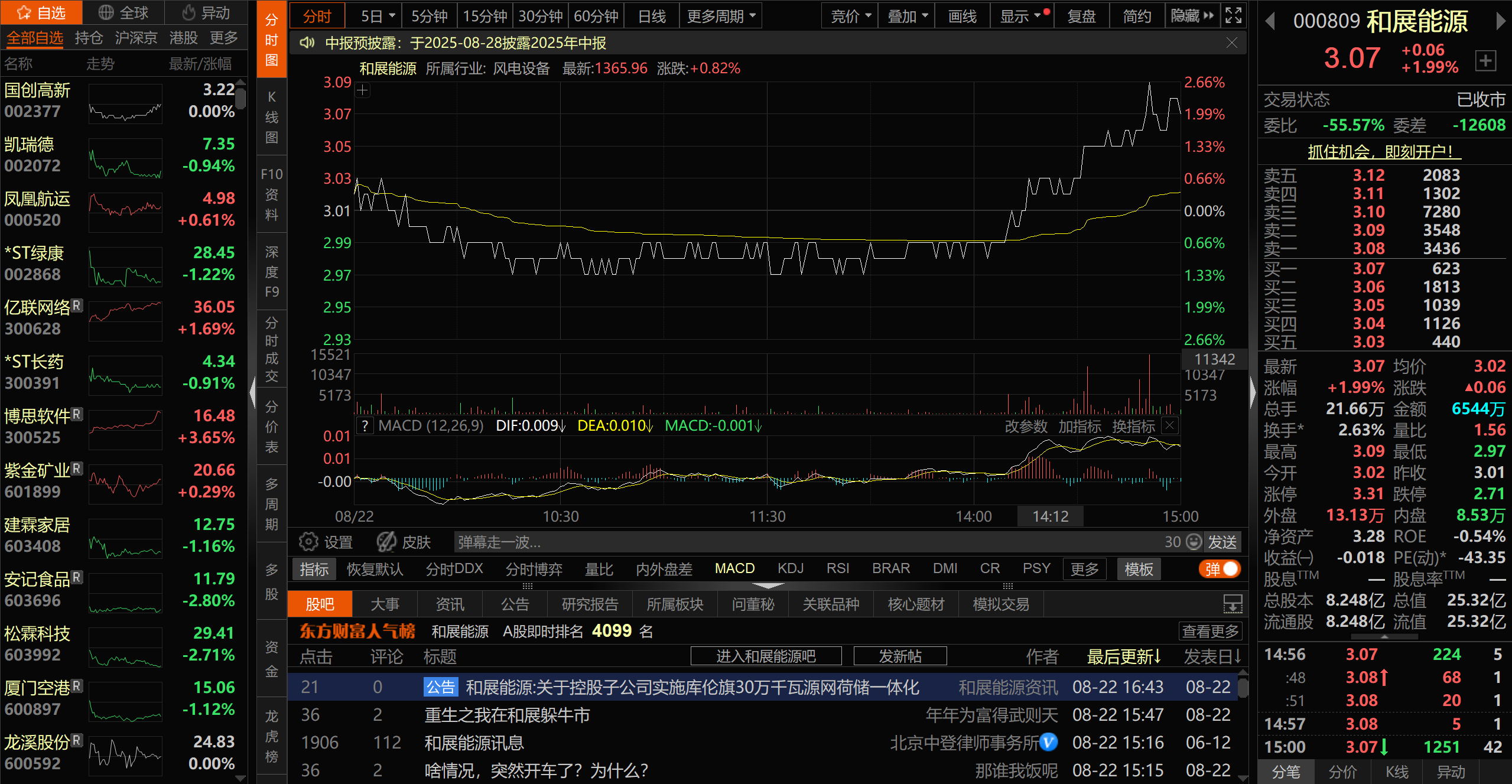Open F10资料 sidebar item
Viewport: 1512px width, 784px height.
(272, 194)
